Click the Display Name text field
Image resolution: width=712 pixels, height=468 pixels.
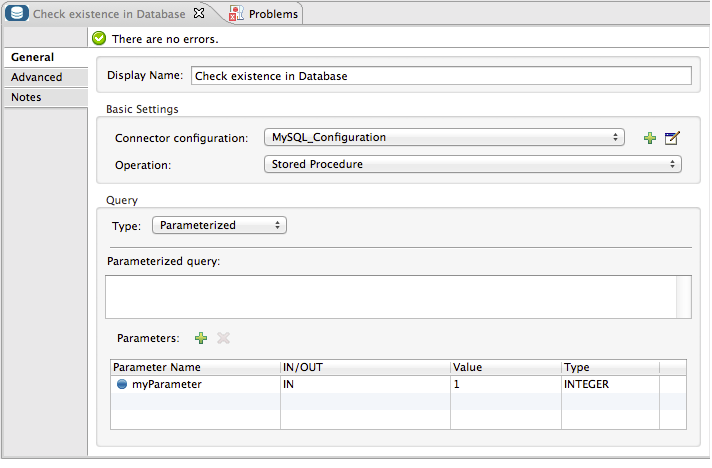coord(440,75)
